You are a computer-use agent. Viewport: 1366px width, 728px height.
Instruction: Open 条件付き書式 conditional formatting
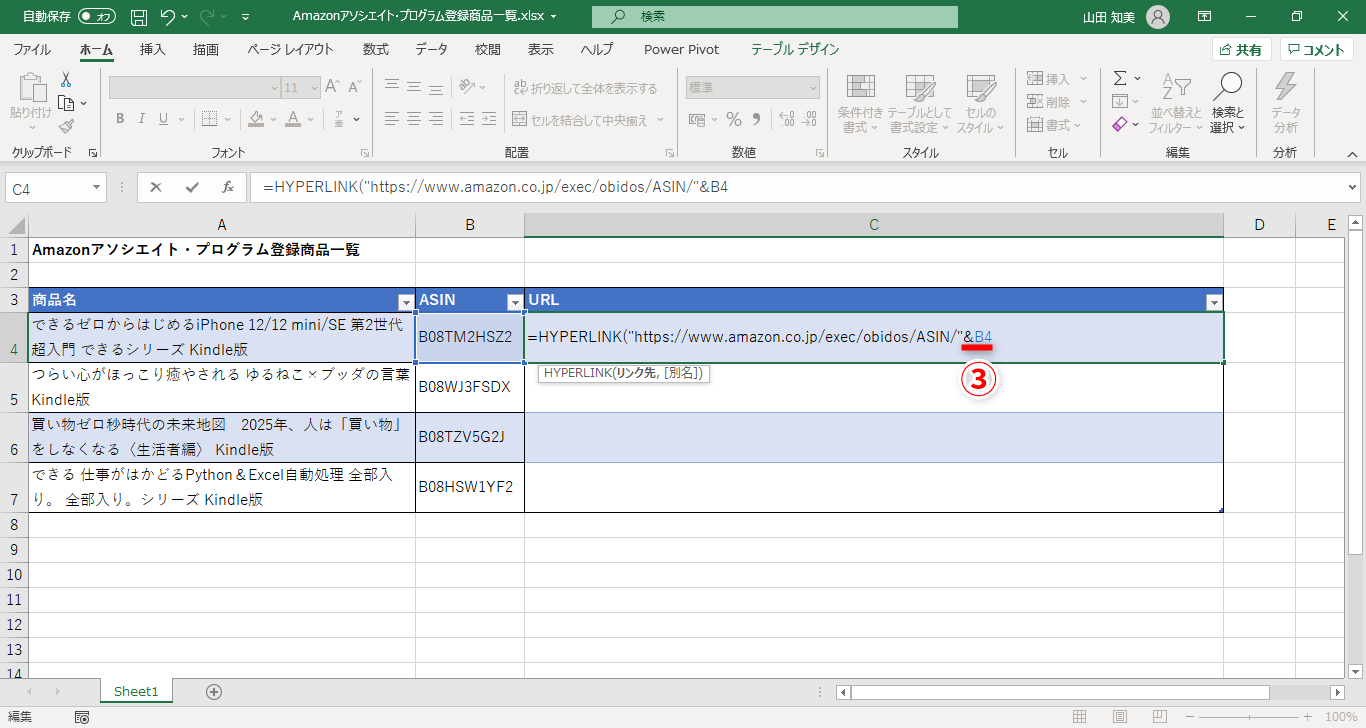tap(860, 104)
